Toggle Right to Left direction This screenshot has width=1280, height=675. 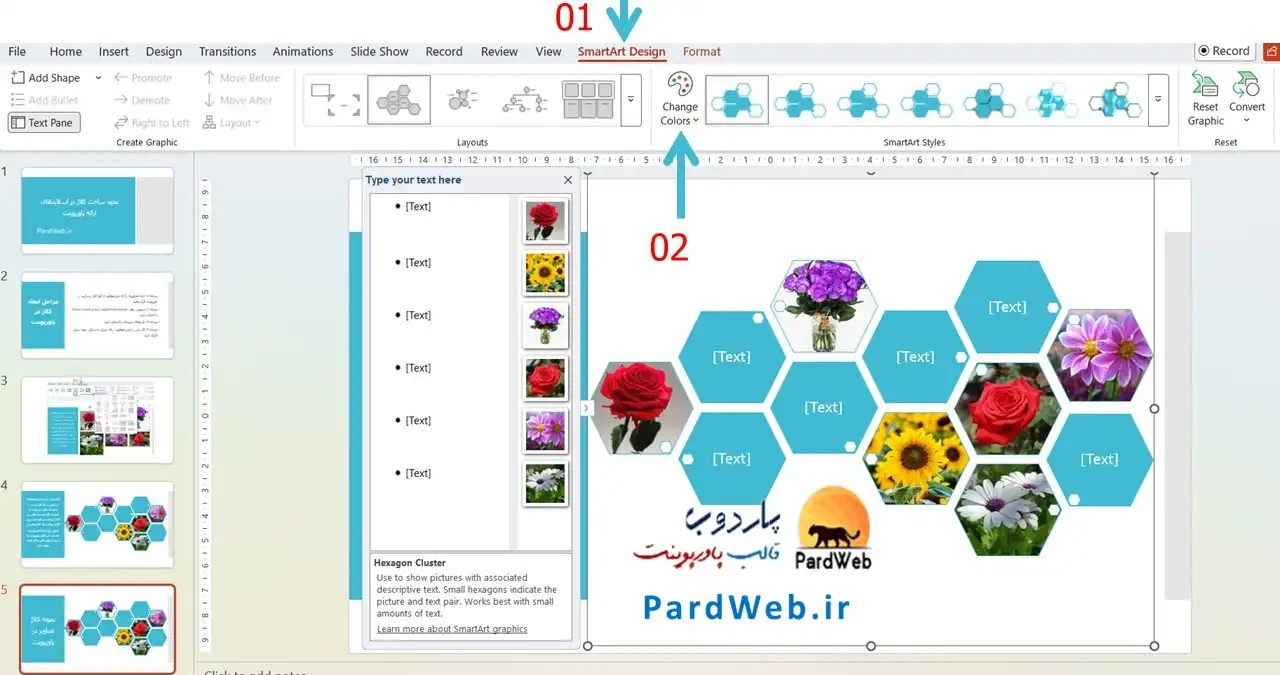point(151,122)
